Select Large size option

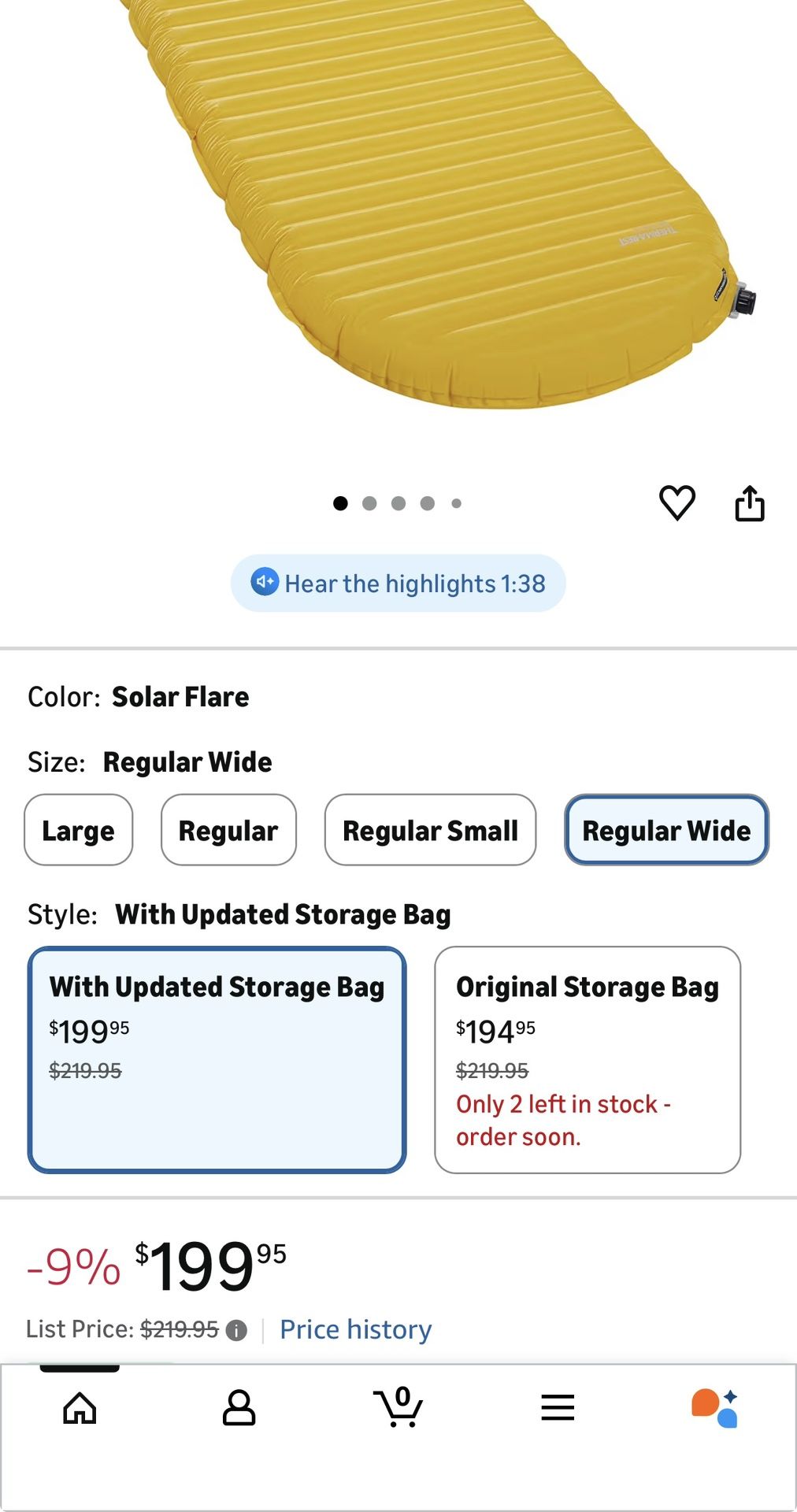[78, 830]
